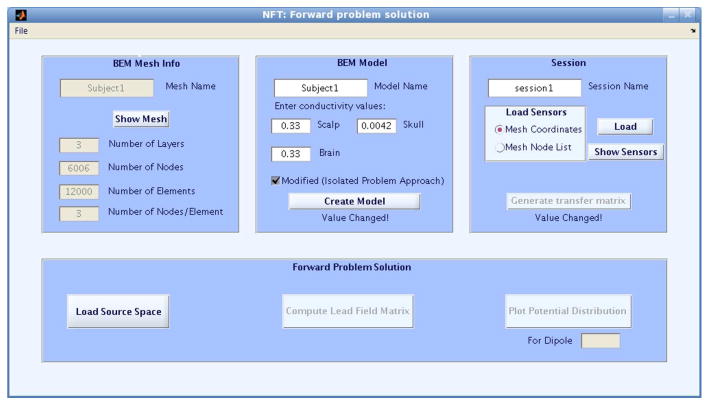The width and height of the screenshot is (710, 406).
Task: Click the Load sensors button
Action: [625, 127]
